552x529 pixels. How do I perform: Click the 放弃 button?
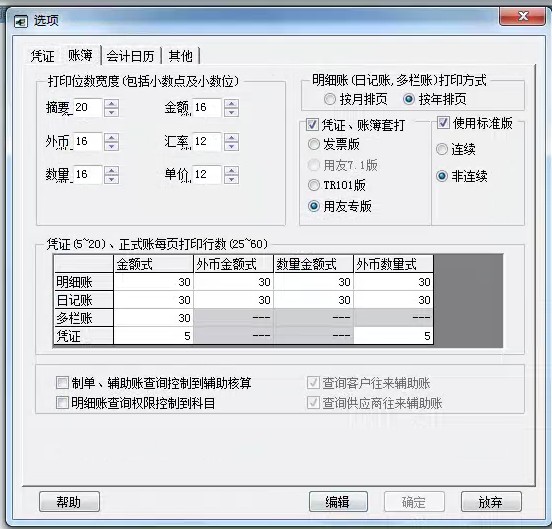(x=491, y=502)
